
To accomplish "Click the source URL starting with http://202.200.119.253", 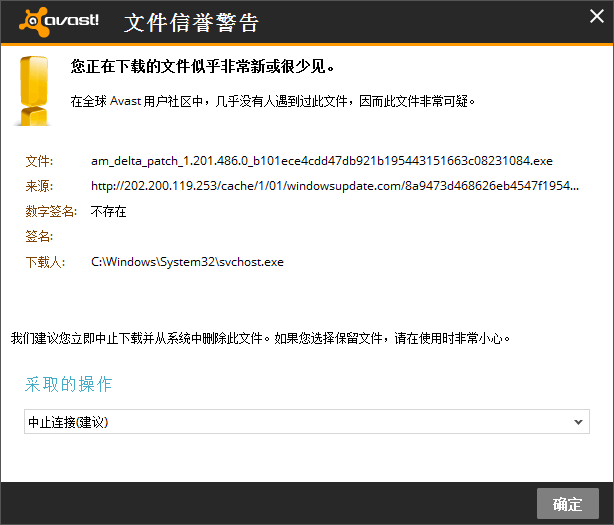I will [x=335, y=186].
